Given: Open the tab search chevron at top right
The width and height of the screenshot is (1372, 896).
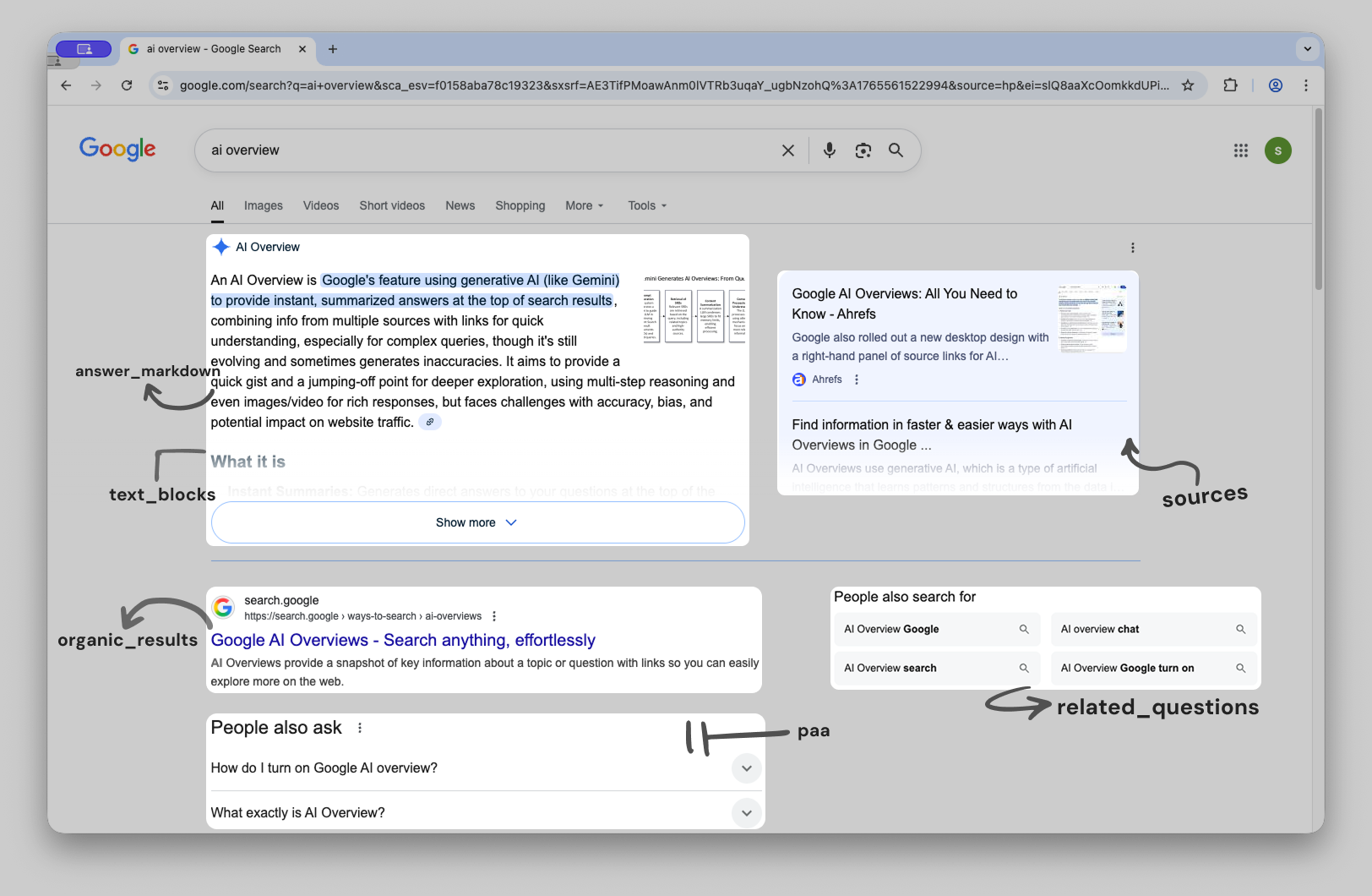Looking at the screenshot, I should pyautogui.click(x=1308, y=49).
